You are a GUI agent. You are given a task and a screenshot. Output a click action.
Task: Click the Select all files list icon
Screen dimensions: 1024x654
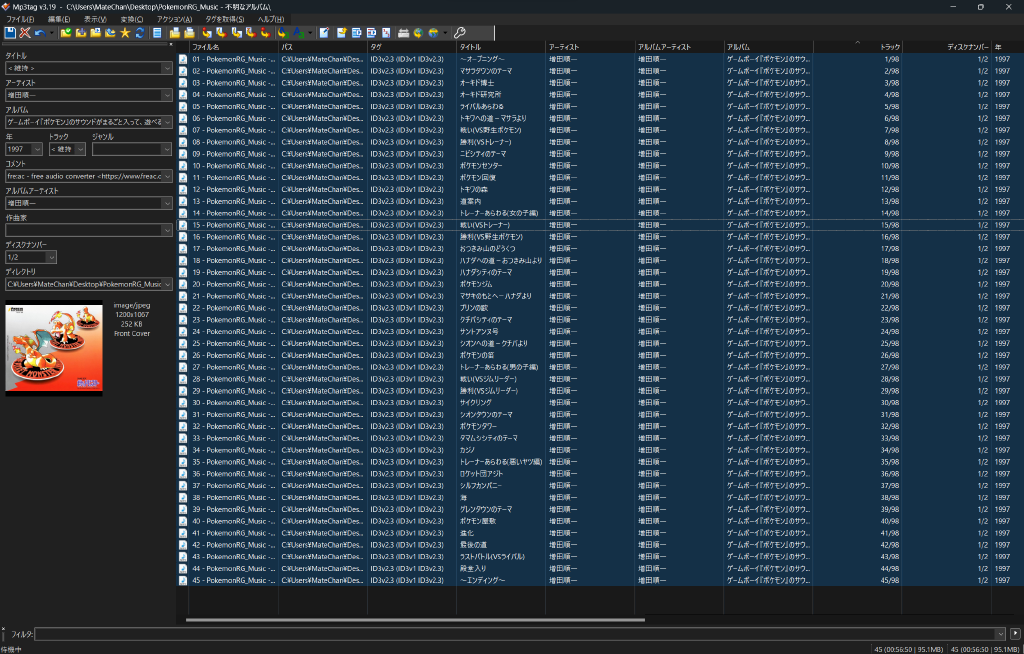tap(157, 33)
